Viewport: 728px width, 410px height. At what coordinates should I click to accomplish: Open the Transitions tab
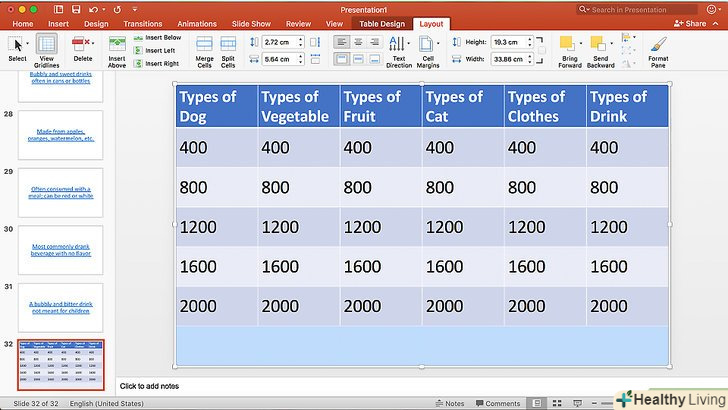point(143,23)
